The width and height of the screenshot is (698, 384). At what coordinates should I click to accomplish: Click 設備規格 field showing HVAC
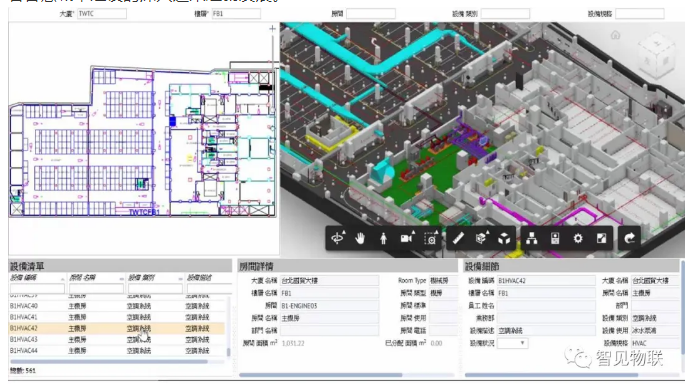pos(655,343)
